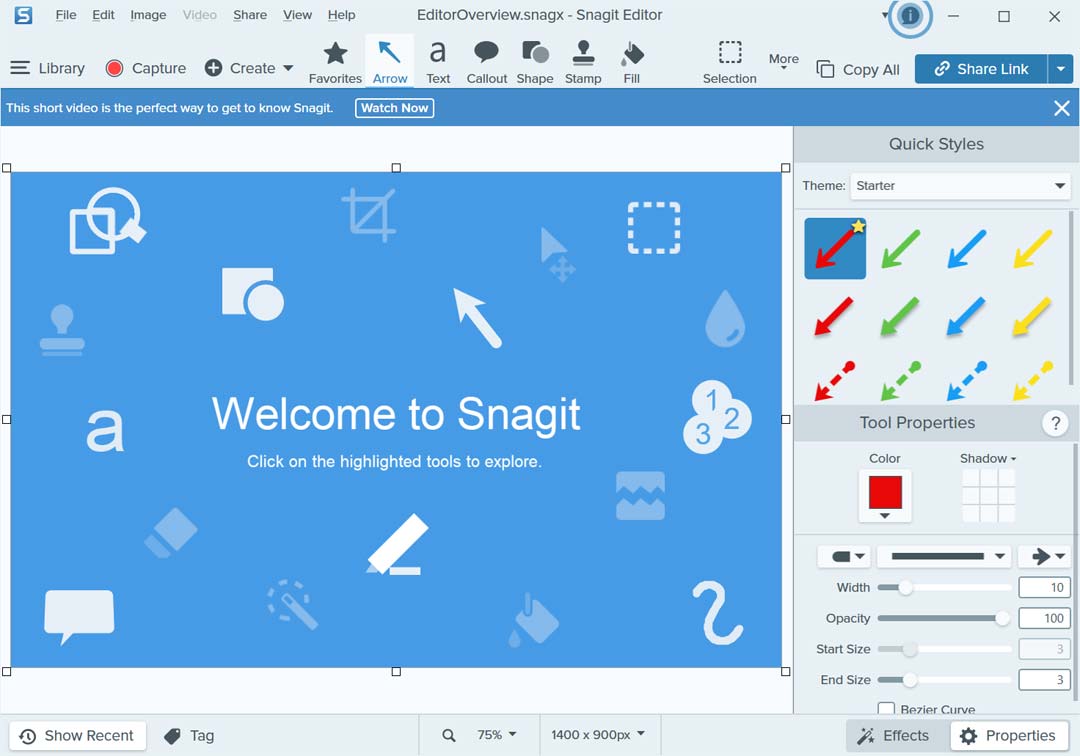This screenshot has height=756, width=1080.
Task: Click the zoom magnifier icon
Action: click(x=448, y=735)
